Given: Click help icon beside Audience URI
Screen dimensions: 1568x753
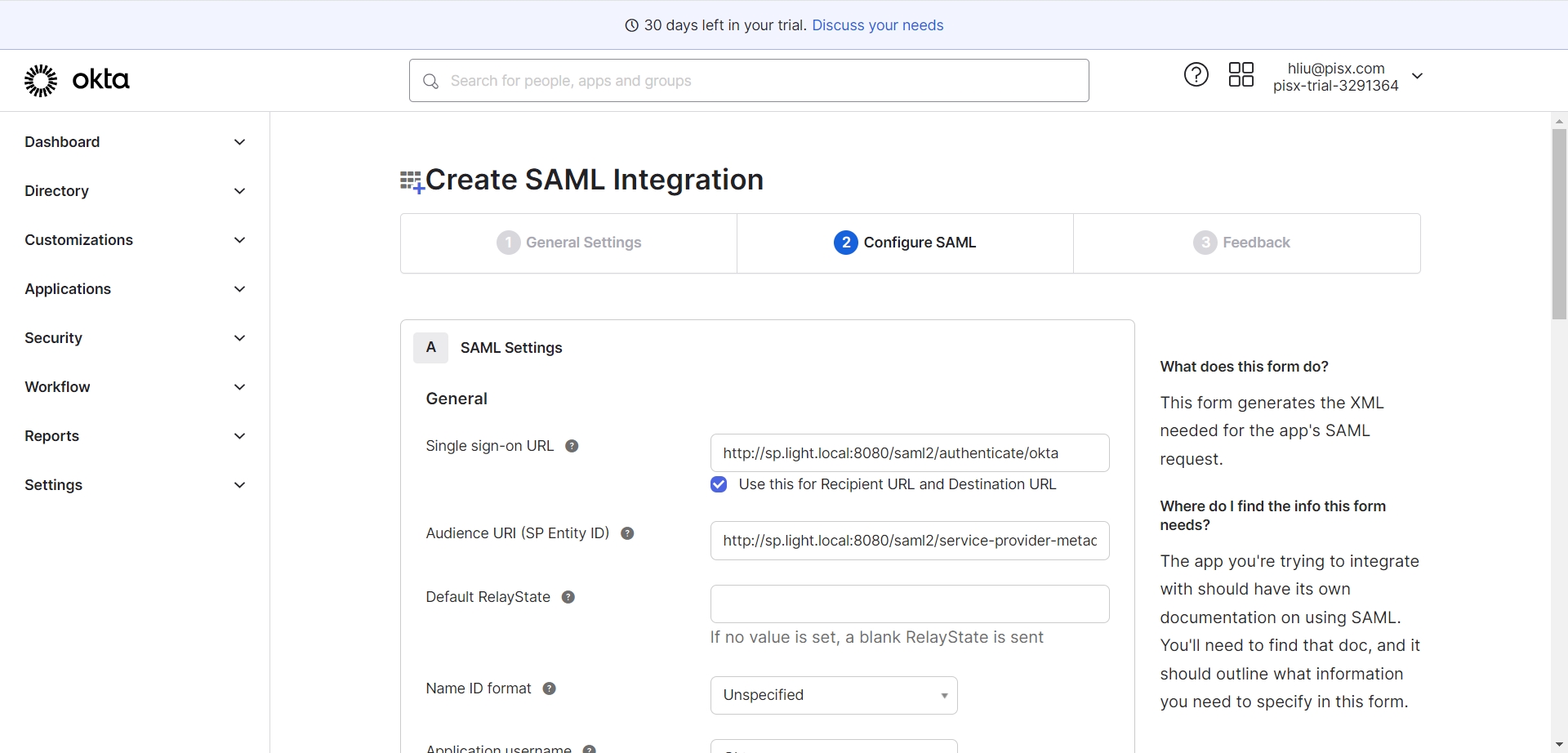Looking at the screenshot, I should [627, 533].
